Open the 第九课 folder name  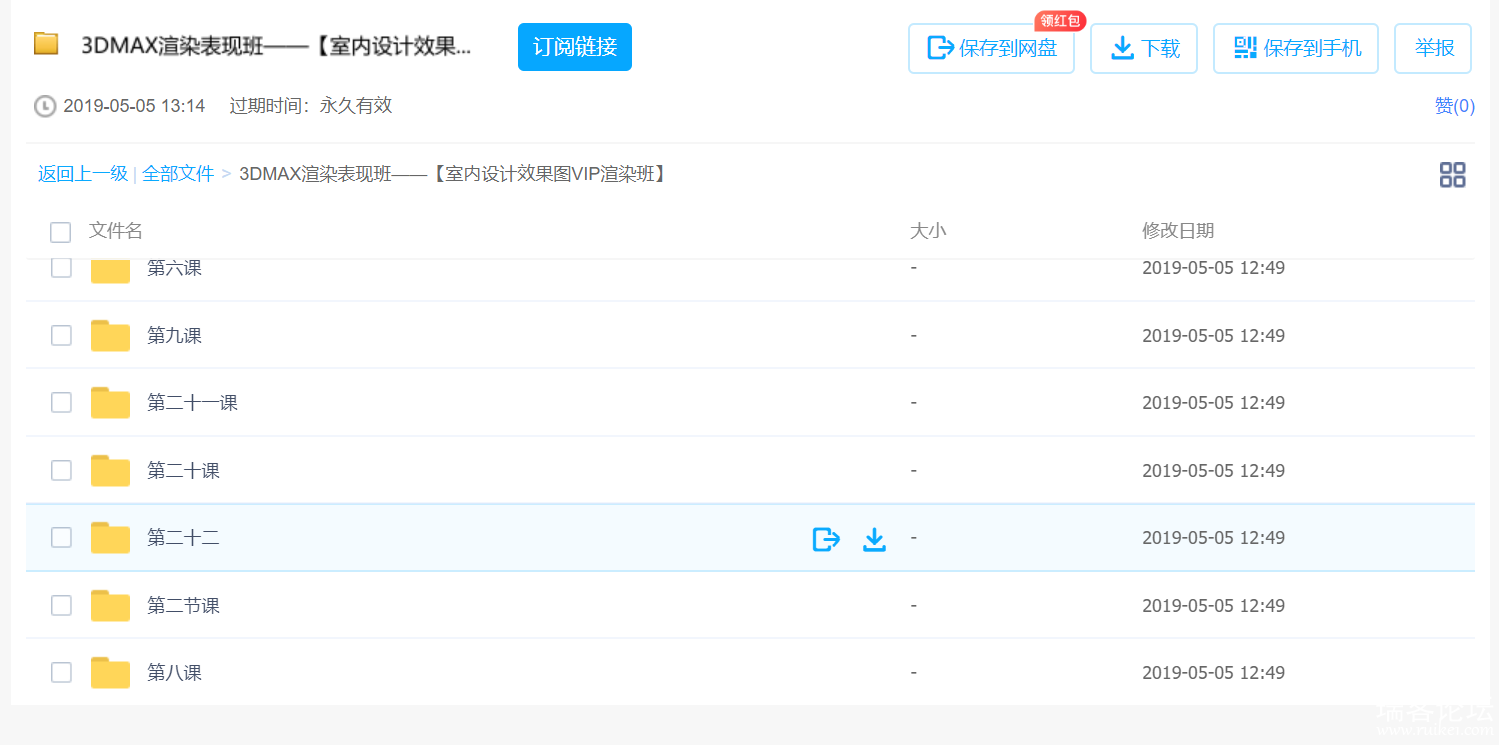(175, 336)
